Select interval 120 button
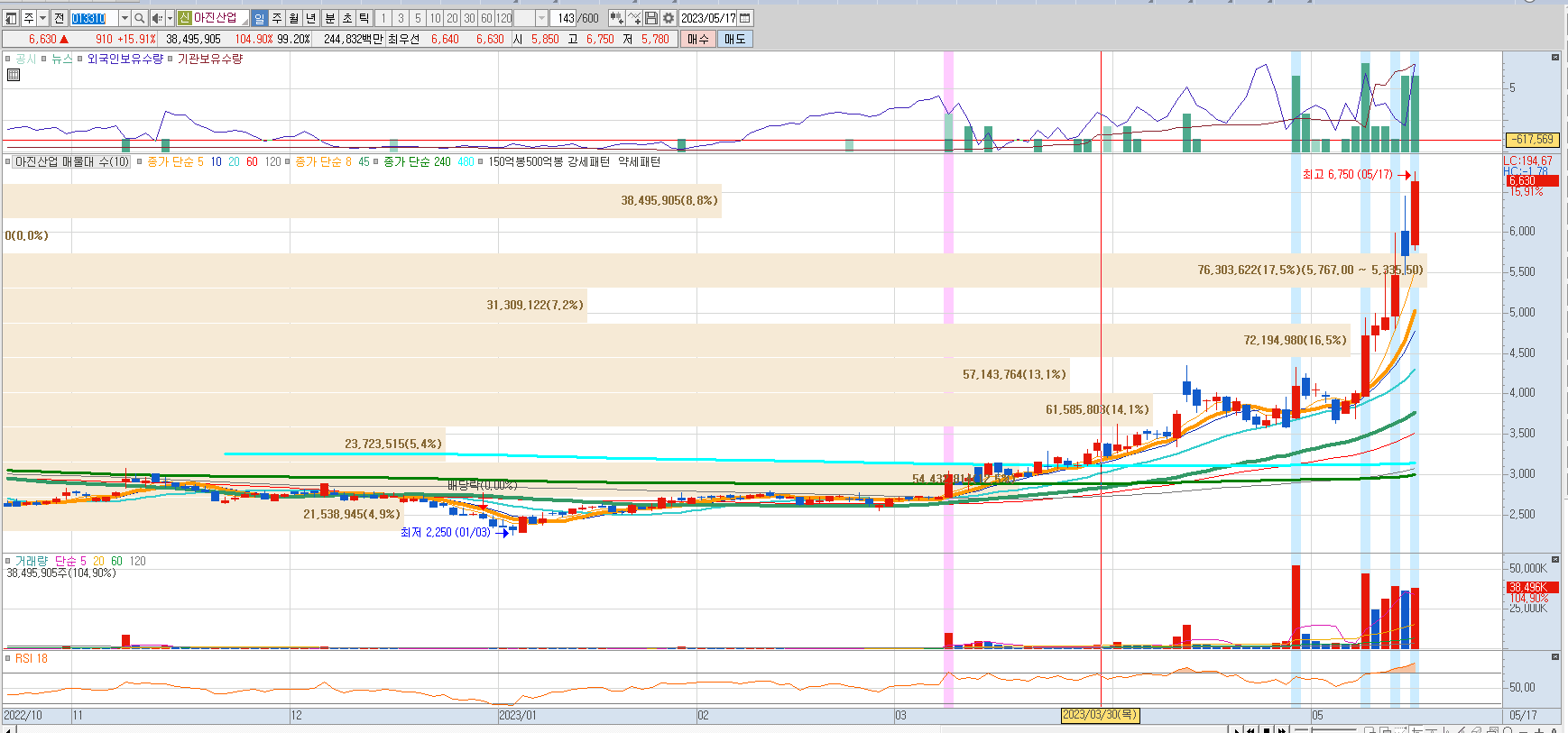The image size is (1568, 733). coord(504,18)
